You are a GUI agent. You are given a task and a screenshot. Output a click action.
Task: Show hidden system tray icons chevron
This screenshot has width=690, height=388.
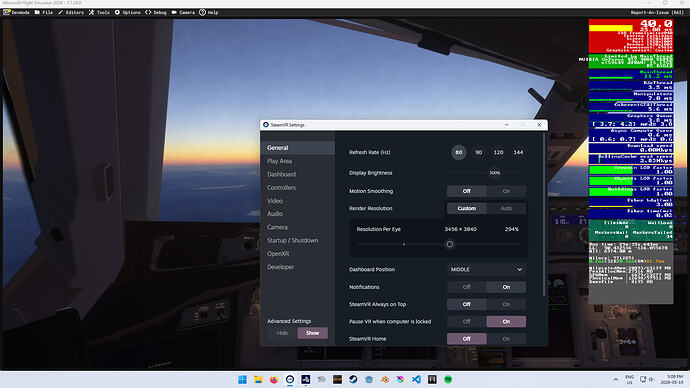pyautogui.click(x=616, y=379)
